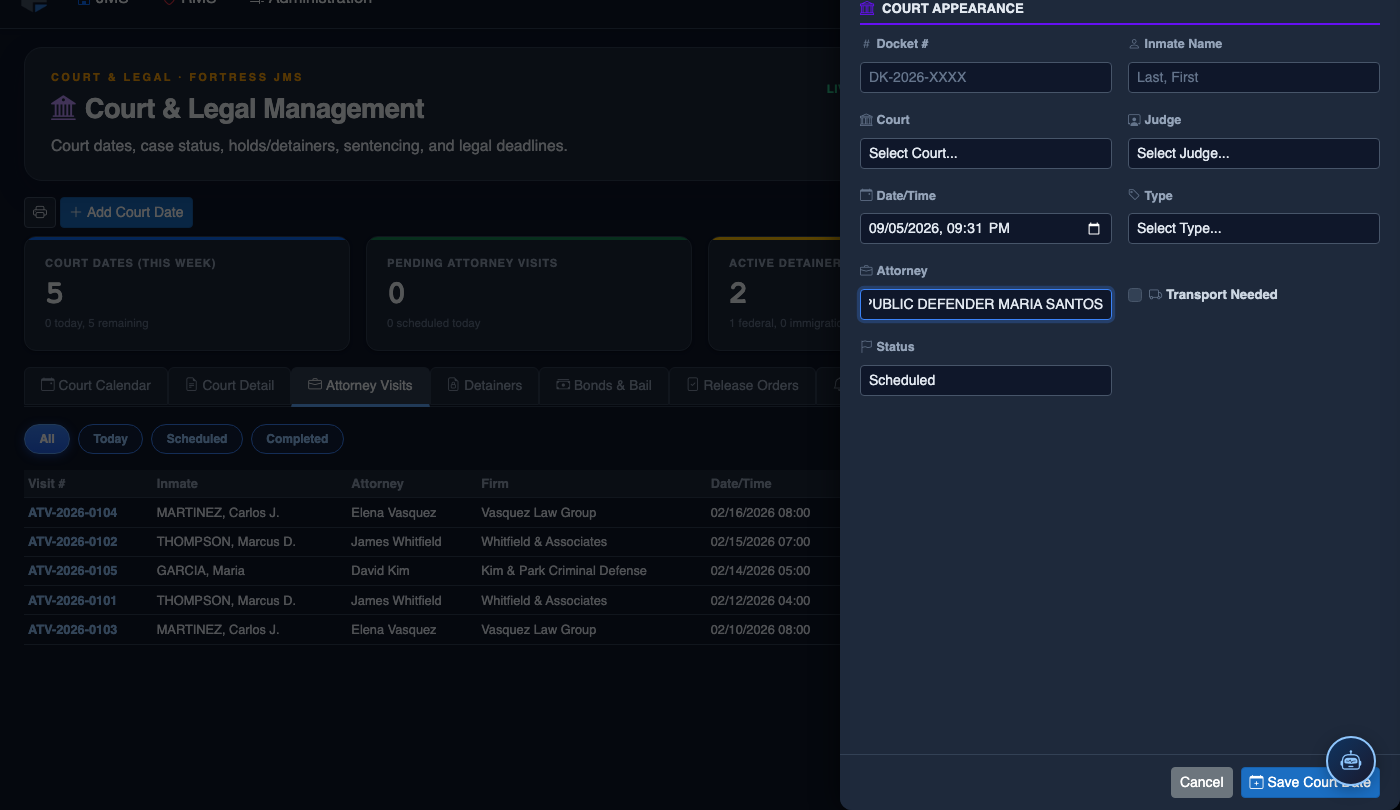The height and width of the screenshot is (810, 1400).
Task: Click the Kim & Park Criminal Defense cell
Action: pyautogui.click(x=564, y=571)
